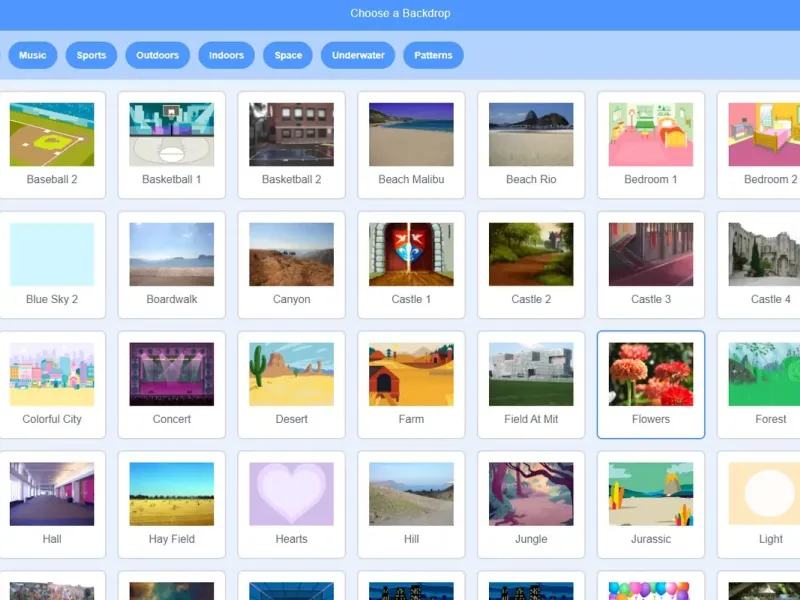Choose the Light backdrop
Image resolution: width=800 pixels, height=600 pixels.
click(x=760, y=505)
